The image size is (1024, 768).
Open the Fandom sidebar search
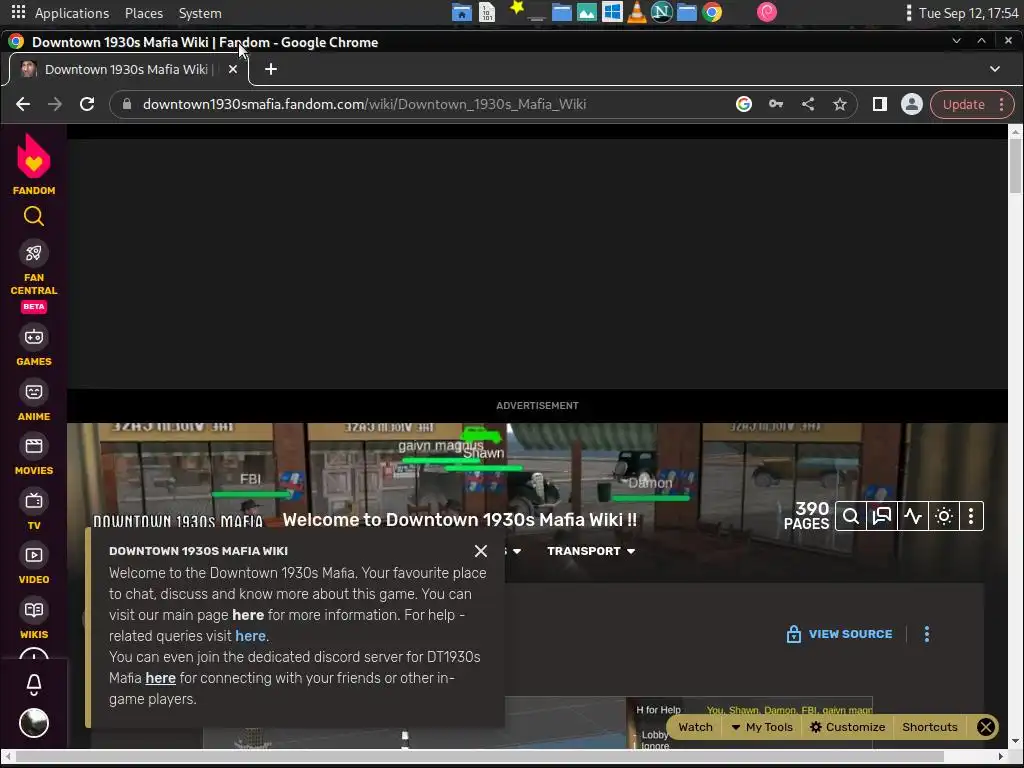(x=34, y=216)
